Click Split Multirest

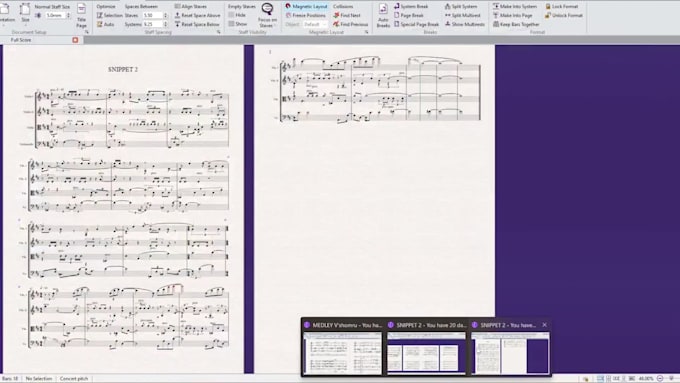[462, 15]
